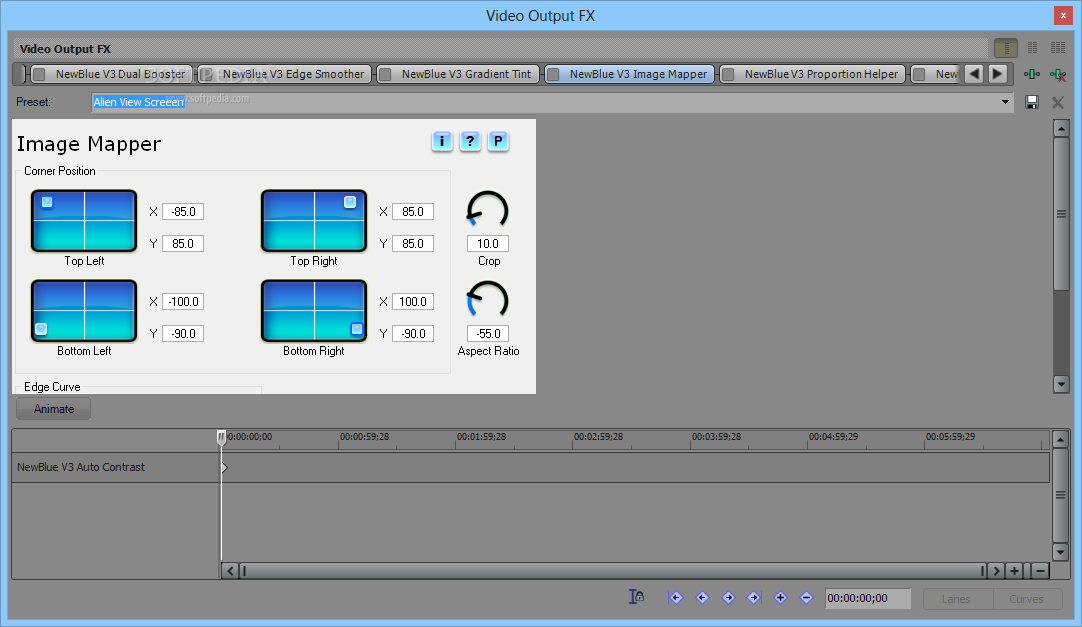
Task: Nudge the timeline scrollbar right arrow
Action: tap(996, 570)
